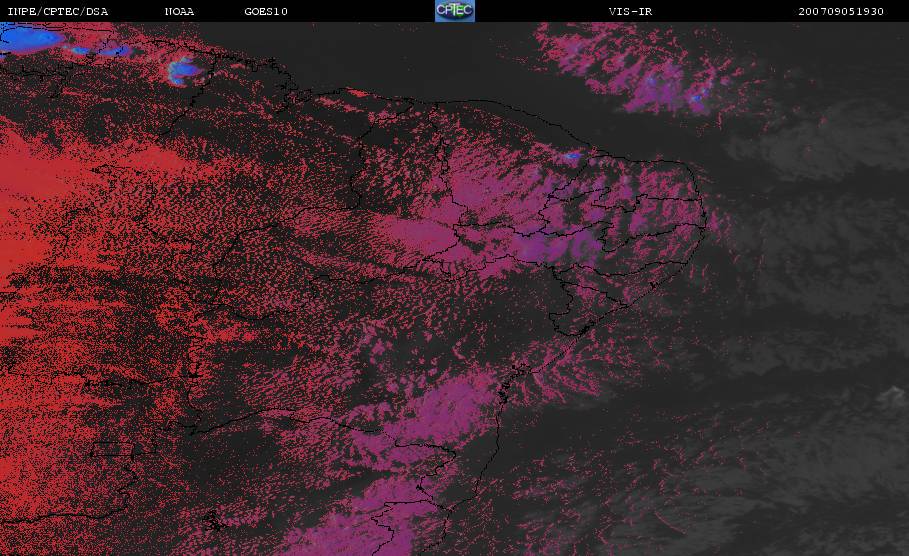Screen dimensions: 909x556
Task: Click the CPTEC logo in the header
Action: [454, 10]
